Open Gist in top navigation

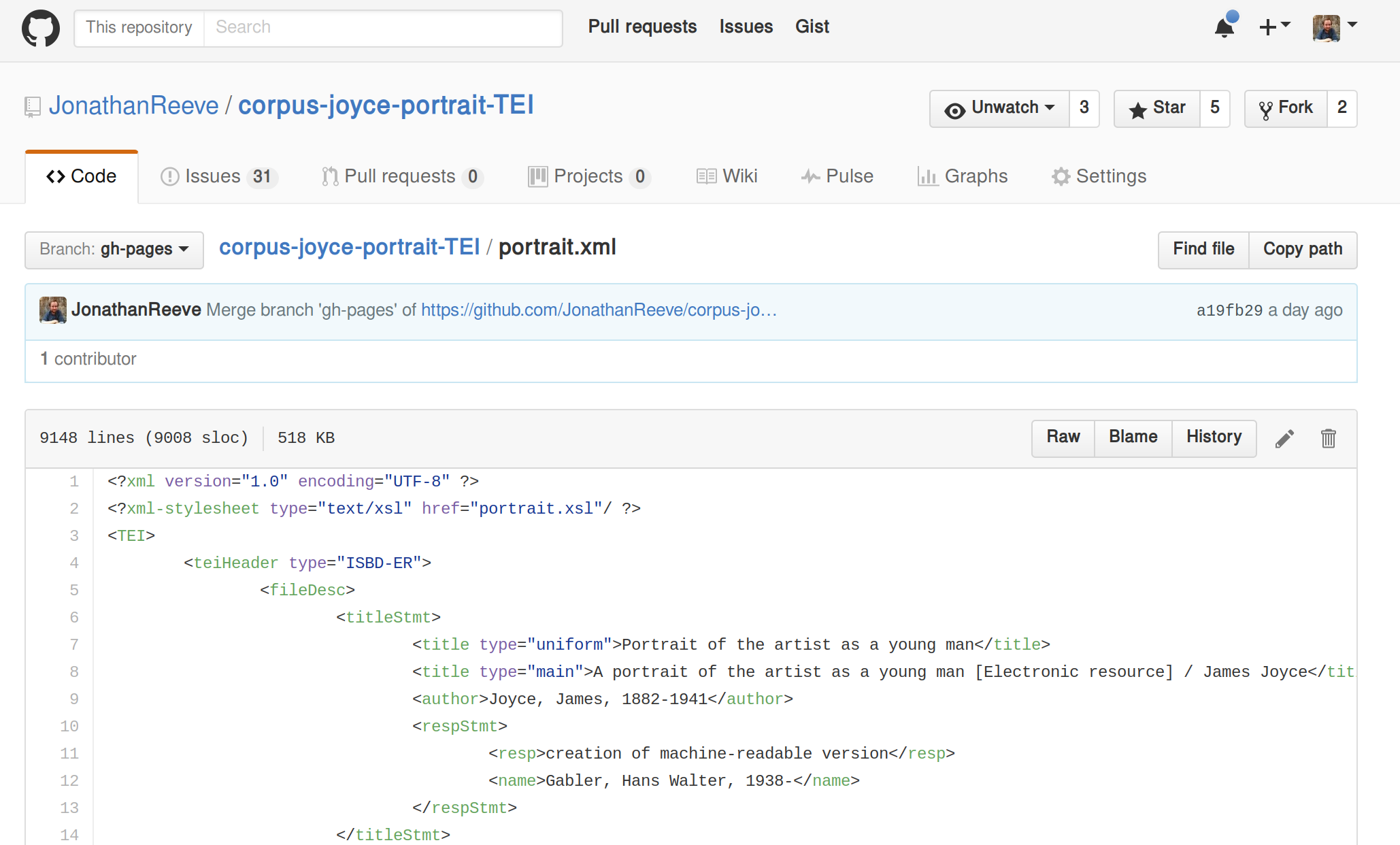[812, 27]
